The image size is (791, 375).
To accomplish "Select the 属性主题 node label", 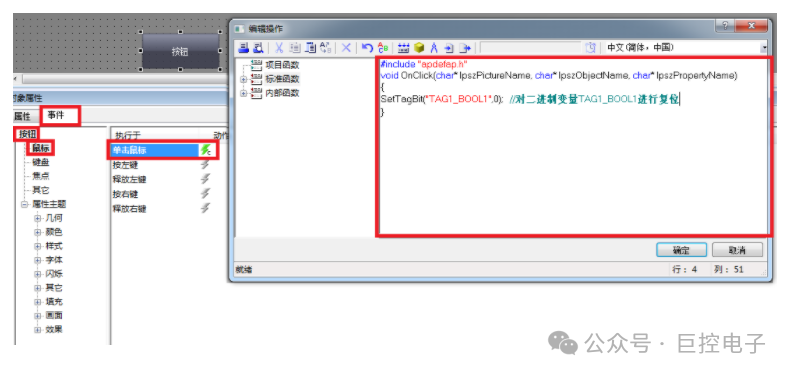I will (49, 204).
